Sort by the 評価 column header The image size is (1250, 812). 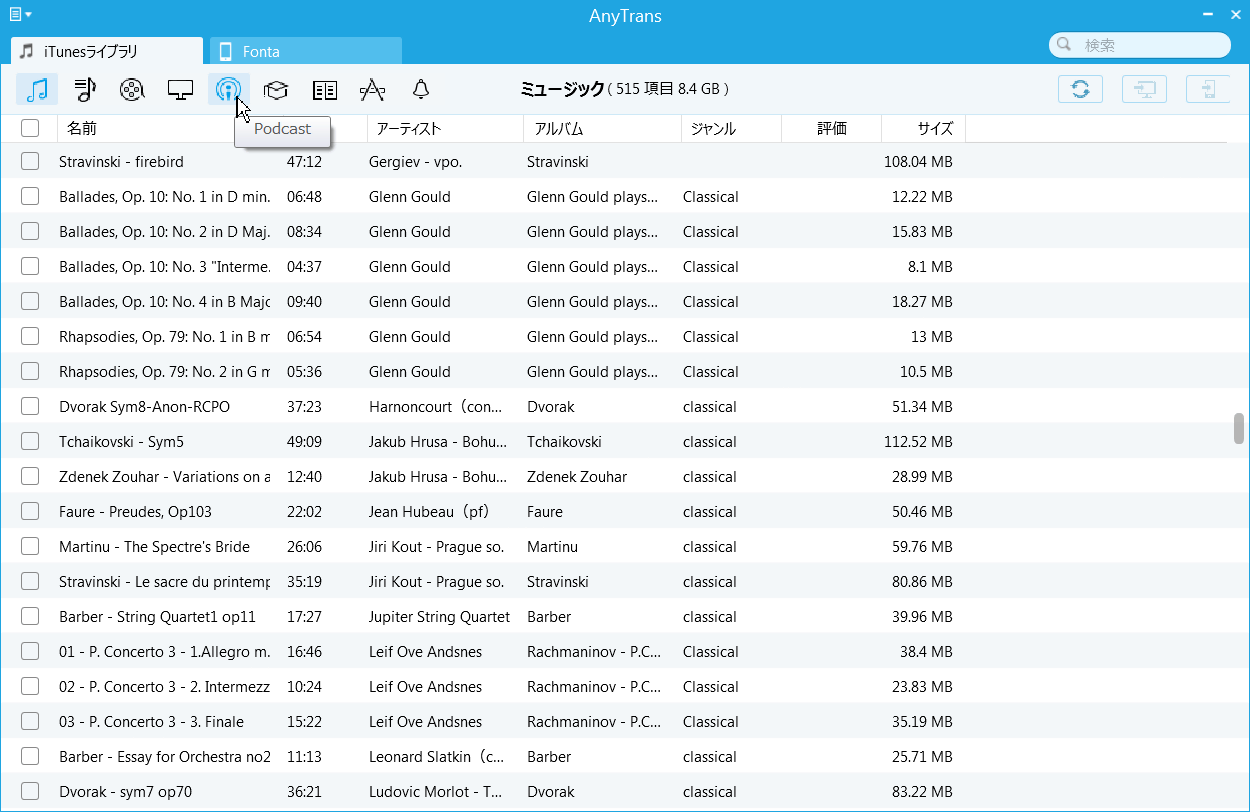[832, 128]
